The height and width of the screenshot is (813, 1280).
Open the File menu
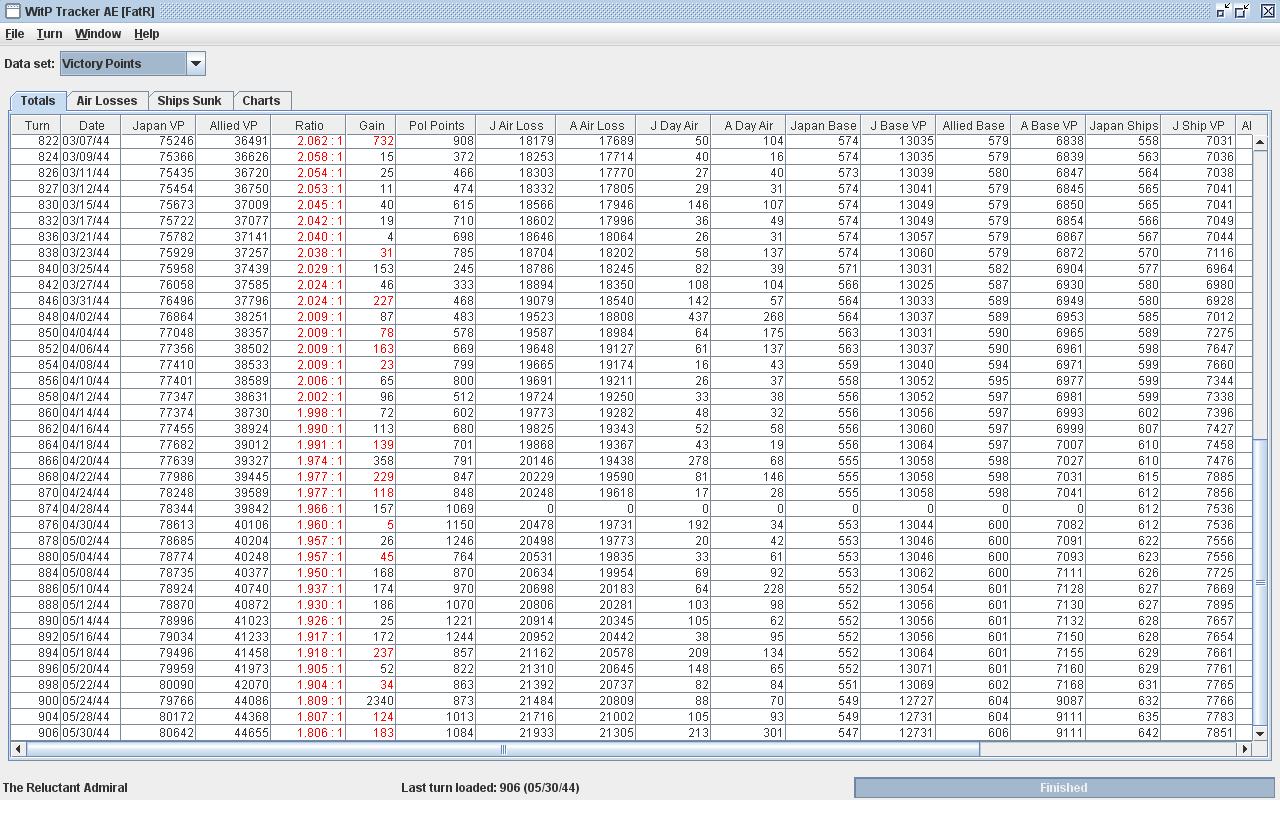(14, 34)
